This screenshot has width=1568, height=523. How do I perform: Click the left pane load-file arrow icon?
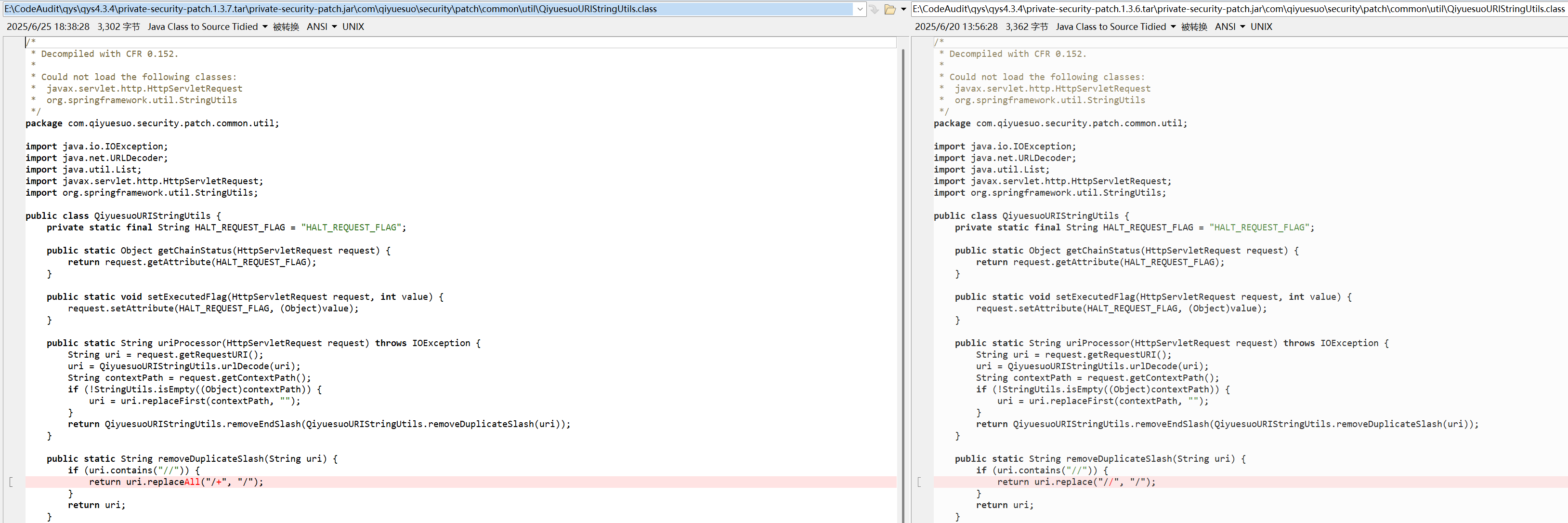pyautogui.click(x=874, y=9)
